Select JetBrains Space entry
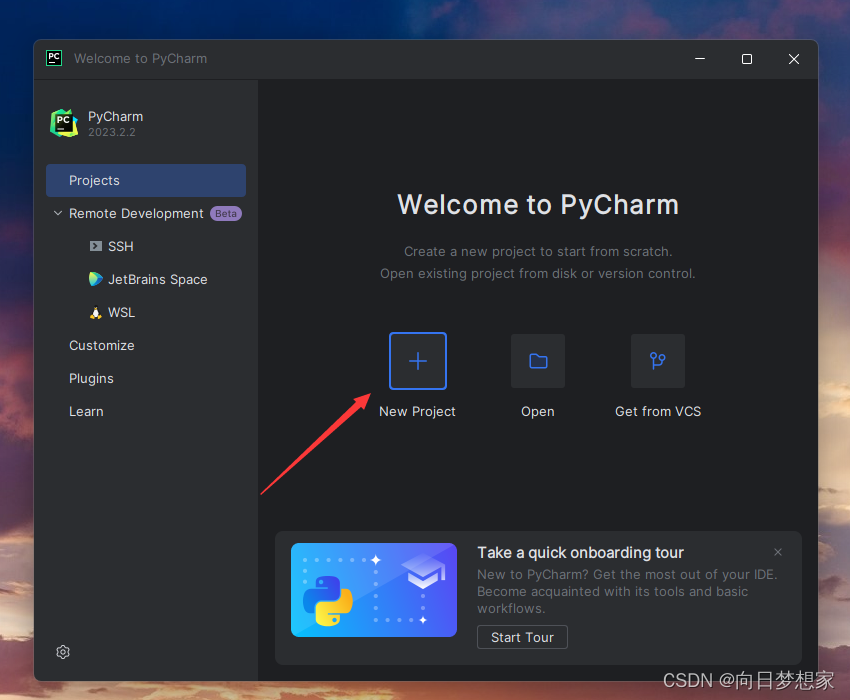850x700 pixels. coord(158,279)
